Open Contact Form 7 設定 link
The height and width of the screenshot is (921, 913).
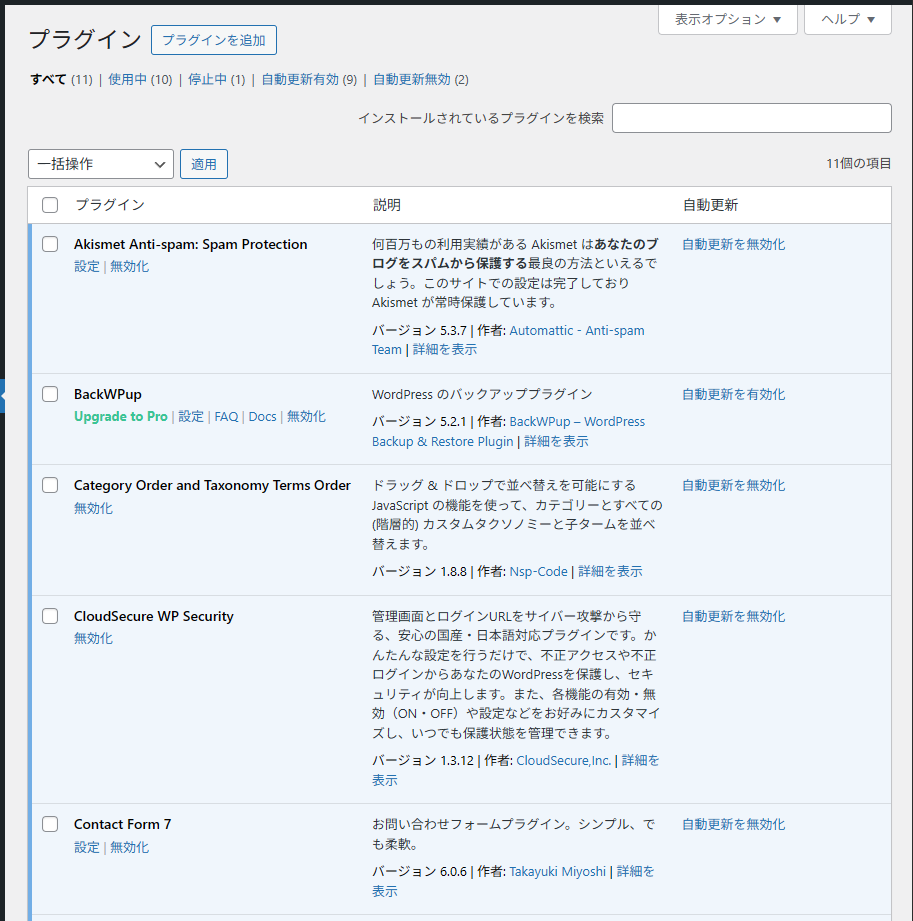tap(87, 848)
